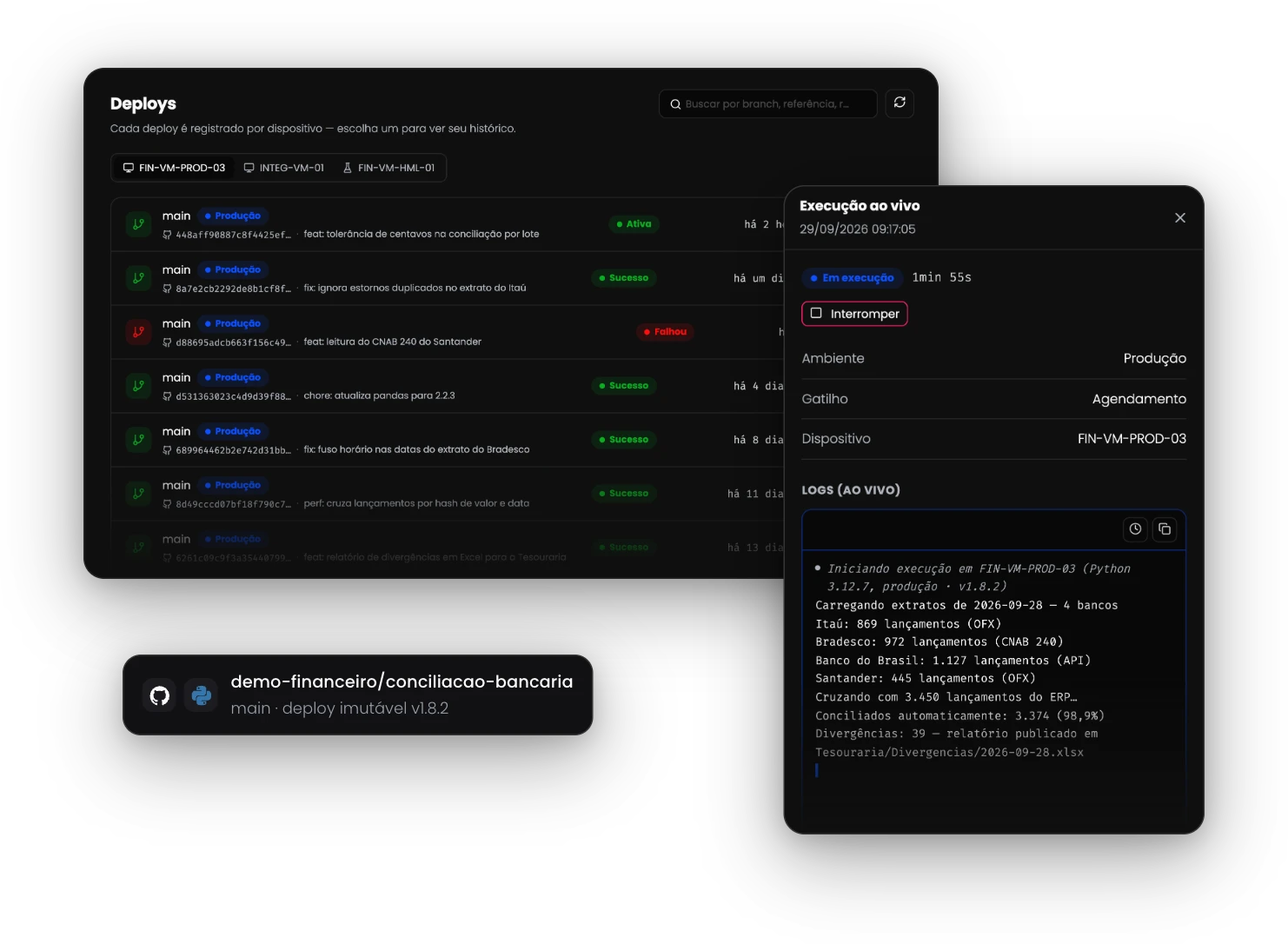Screen dimensions: 1288x944
Task: Switch to the FIN-VM-HML-01 device tab
Action: 389,168
